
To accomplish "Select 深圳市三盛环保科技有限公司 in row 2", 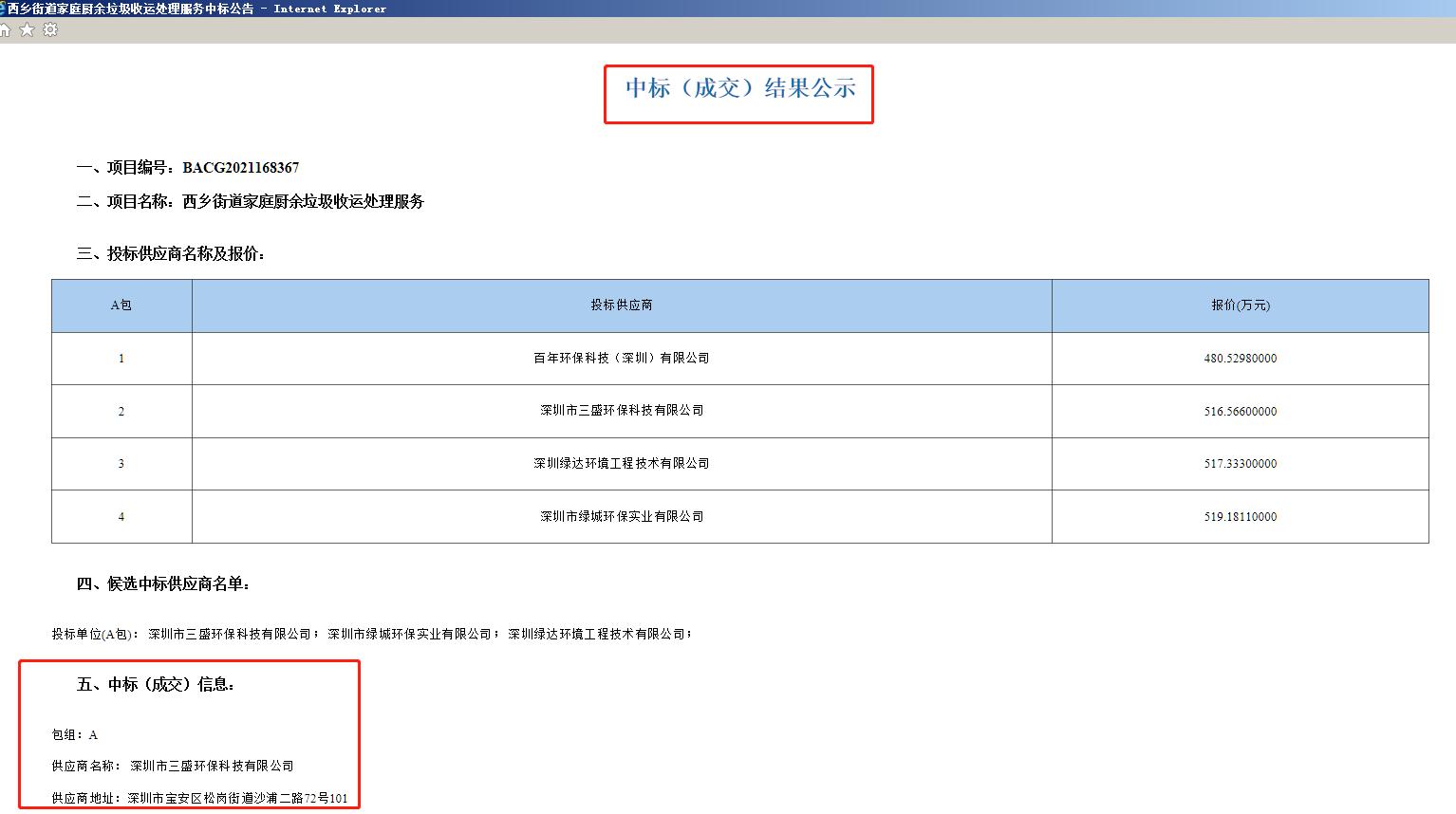I will pos(622,411).
